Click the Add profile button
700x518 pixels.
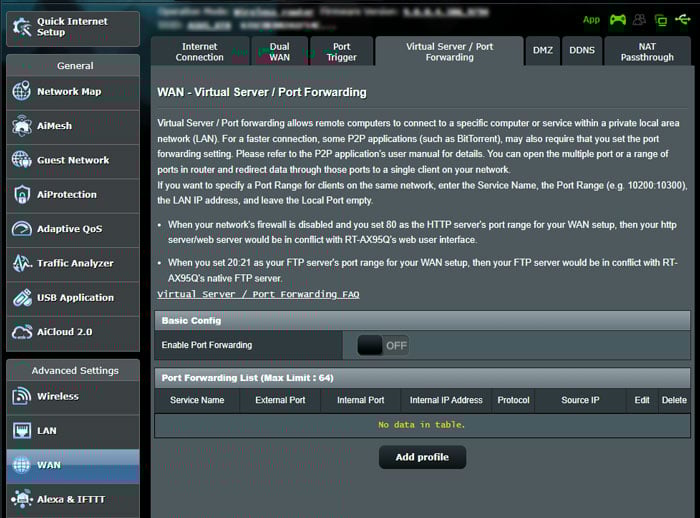pos(422,457)
